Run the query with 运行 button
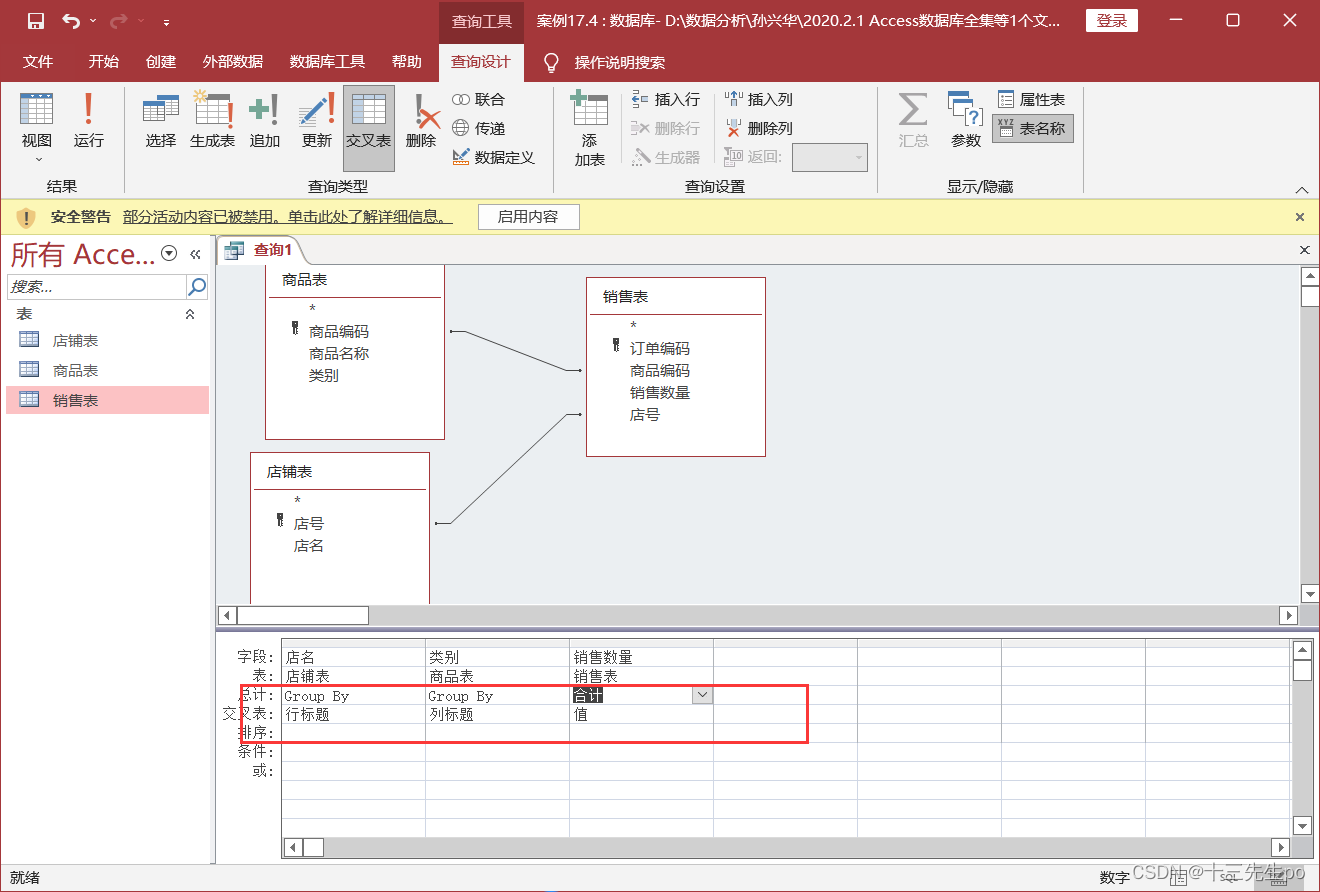Viewport: 1320px width, 892px height. (x=88, y=121)
